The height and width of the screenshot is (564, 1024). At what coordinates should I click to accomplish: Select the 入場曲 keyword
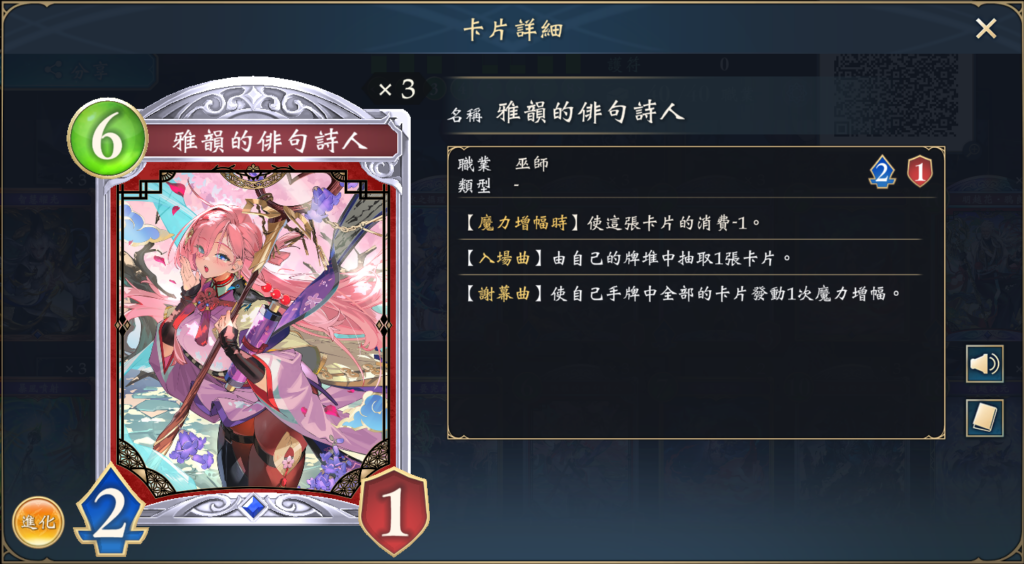504,258
